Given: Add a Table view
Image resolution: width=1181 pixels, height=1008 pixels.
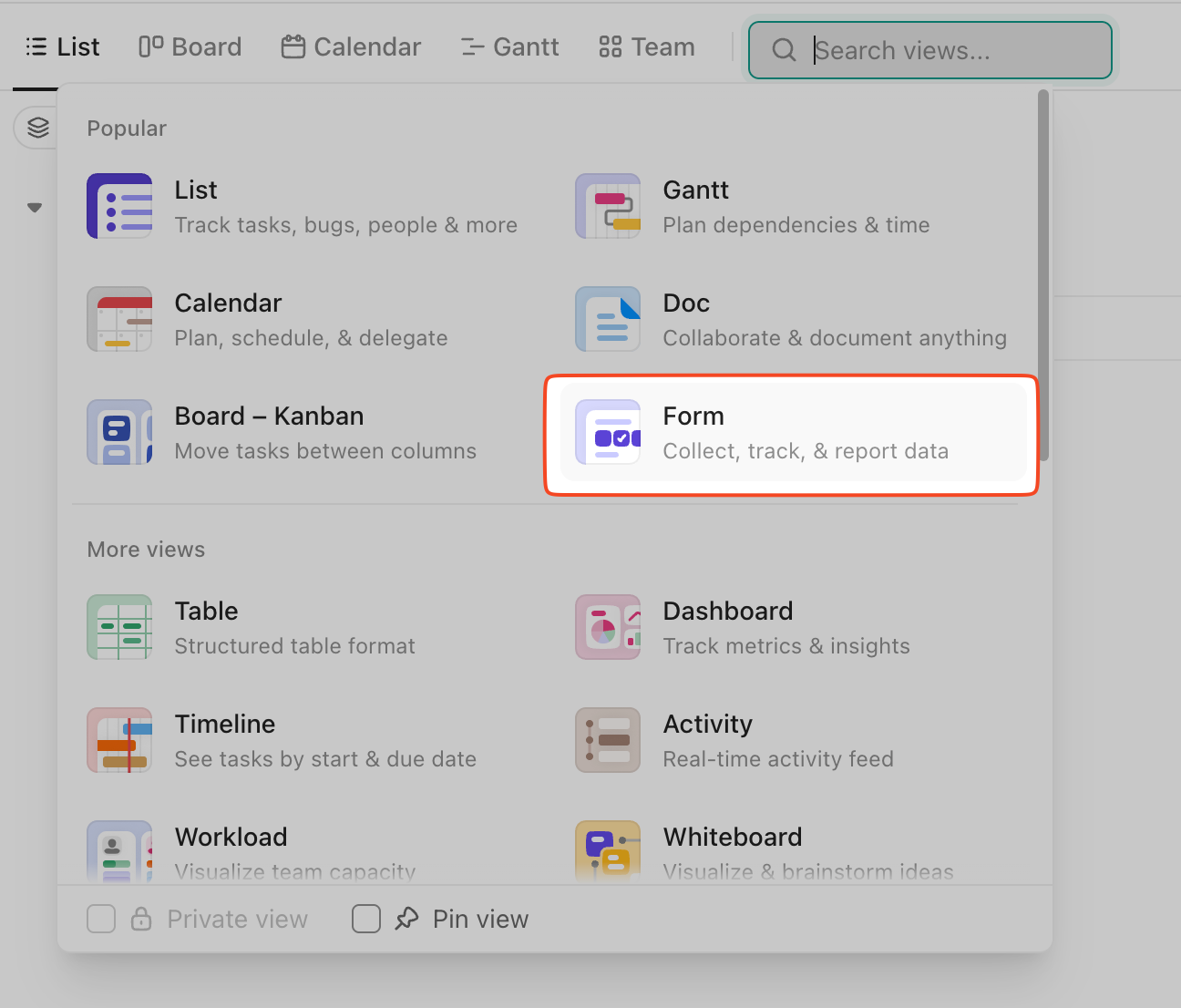Looking at the screenshot, I should pyautogui.click(x=119, y=627).
